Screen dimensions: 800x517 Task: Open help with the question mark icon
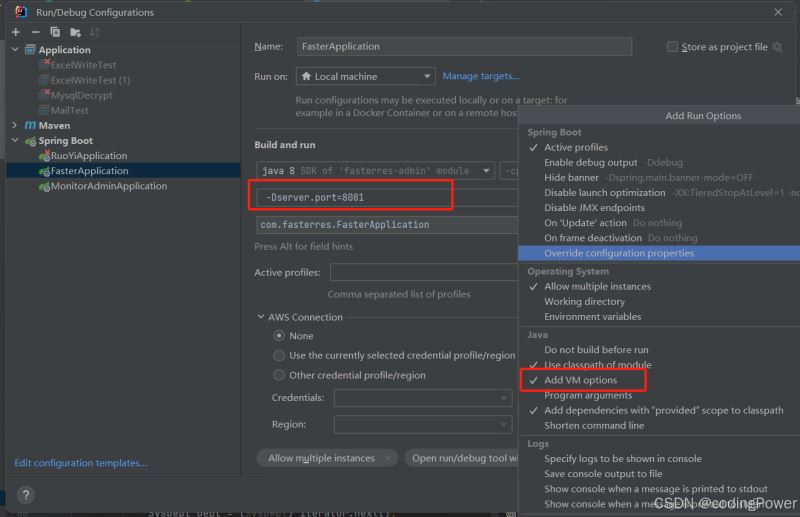coord(26,495)
